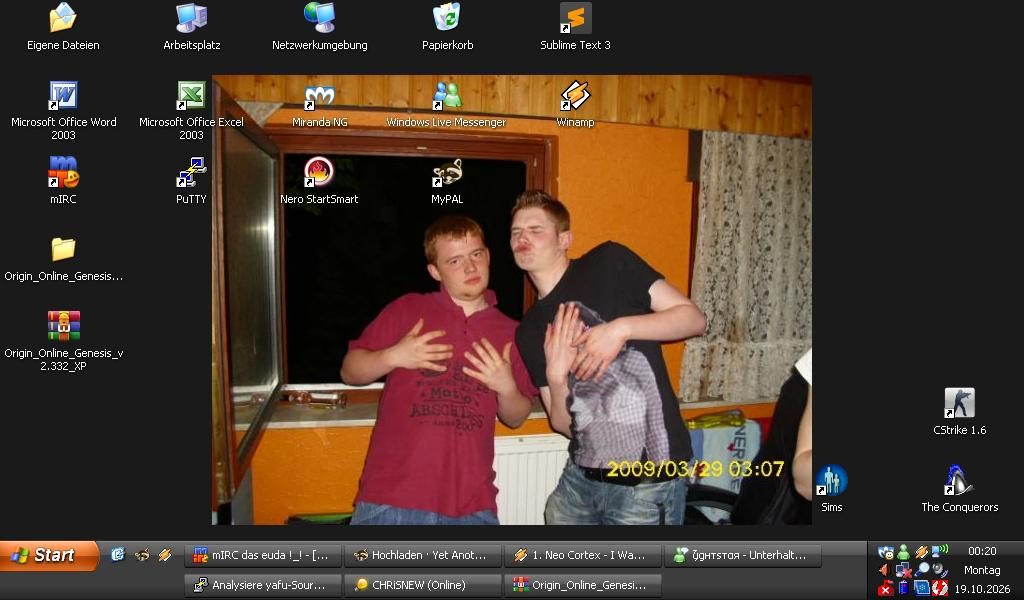Image resolution: width=1024 pixels, height=600 pixels.
Task: Click the Sims desktop shortcut
Action: click(831, 489)
